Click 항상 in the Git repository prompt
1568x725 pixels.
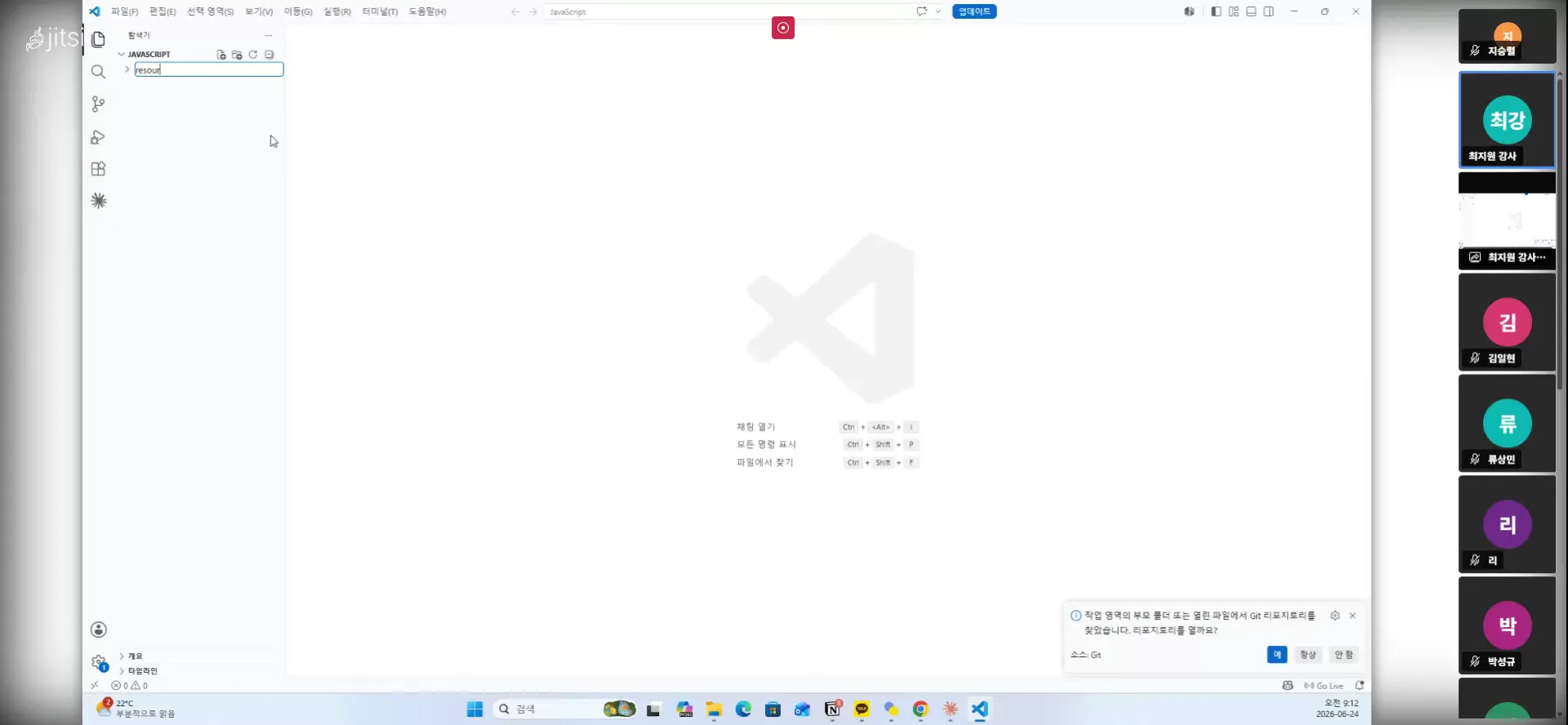pyautogui.click(x=1308, y=655)
